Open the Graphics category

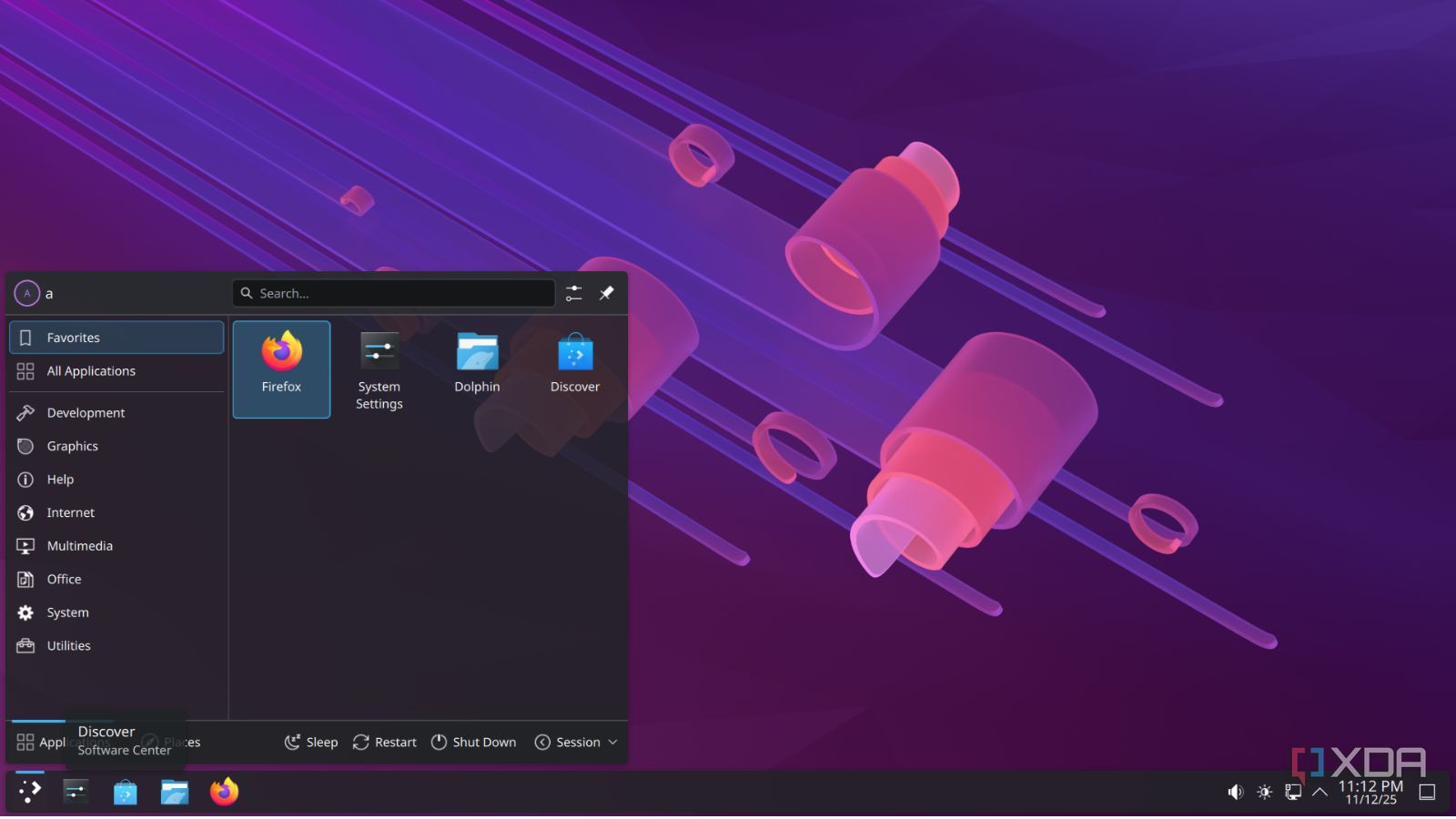(x=116, y=446)
